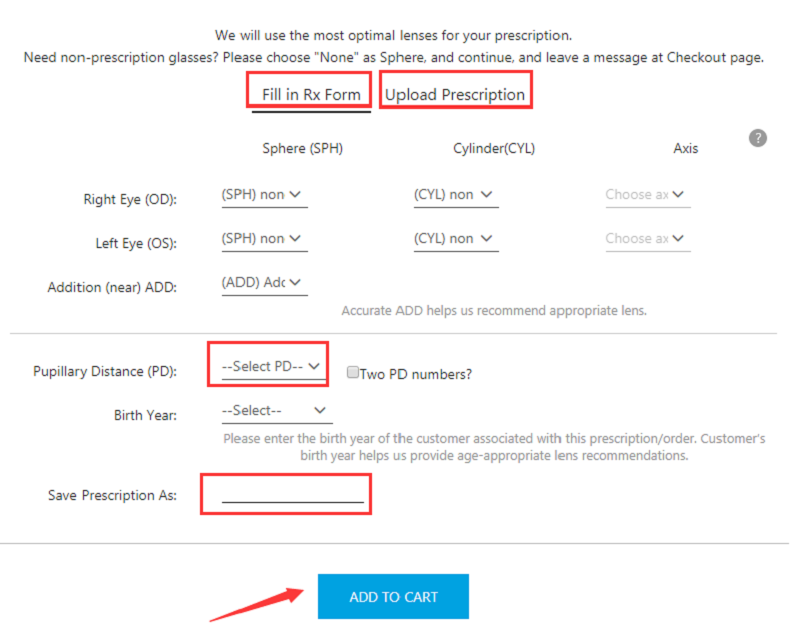
Task: Click the ADD dropdown chevron arrow
Action: click(295, 282)
